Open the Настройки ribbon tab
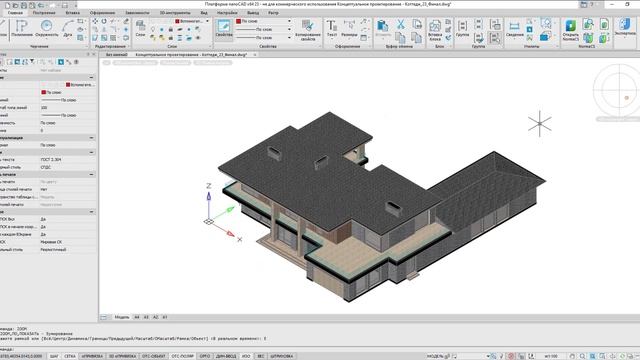The height and width of the screenshot is (360, 640). [x=227, y=13]
